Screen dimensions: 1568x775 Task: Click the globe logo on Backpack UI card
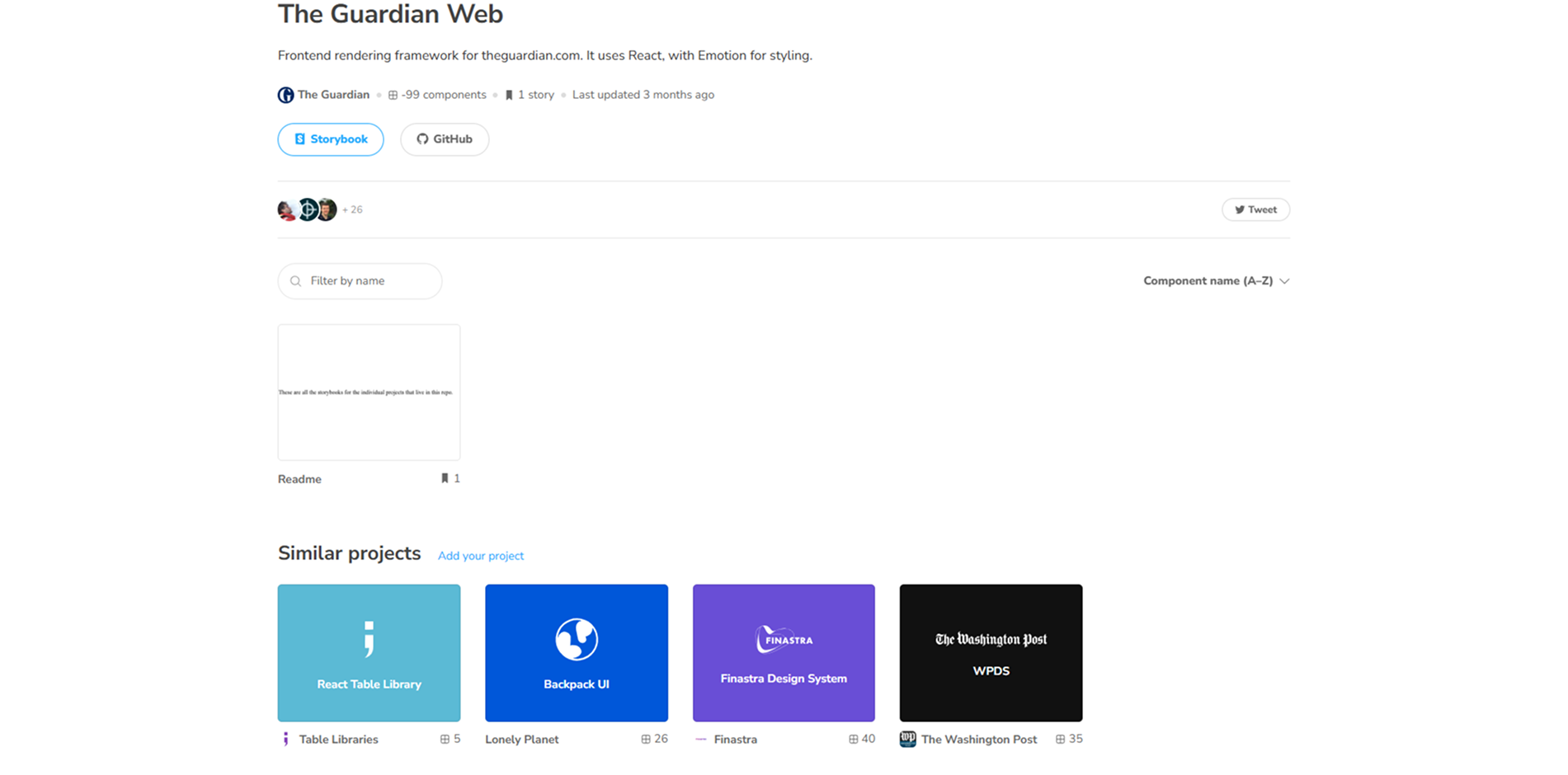[x=577, y=639]
